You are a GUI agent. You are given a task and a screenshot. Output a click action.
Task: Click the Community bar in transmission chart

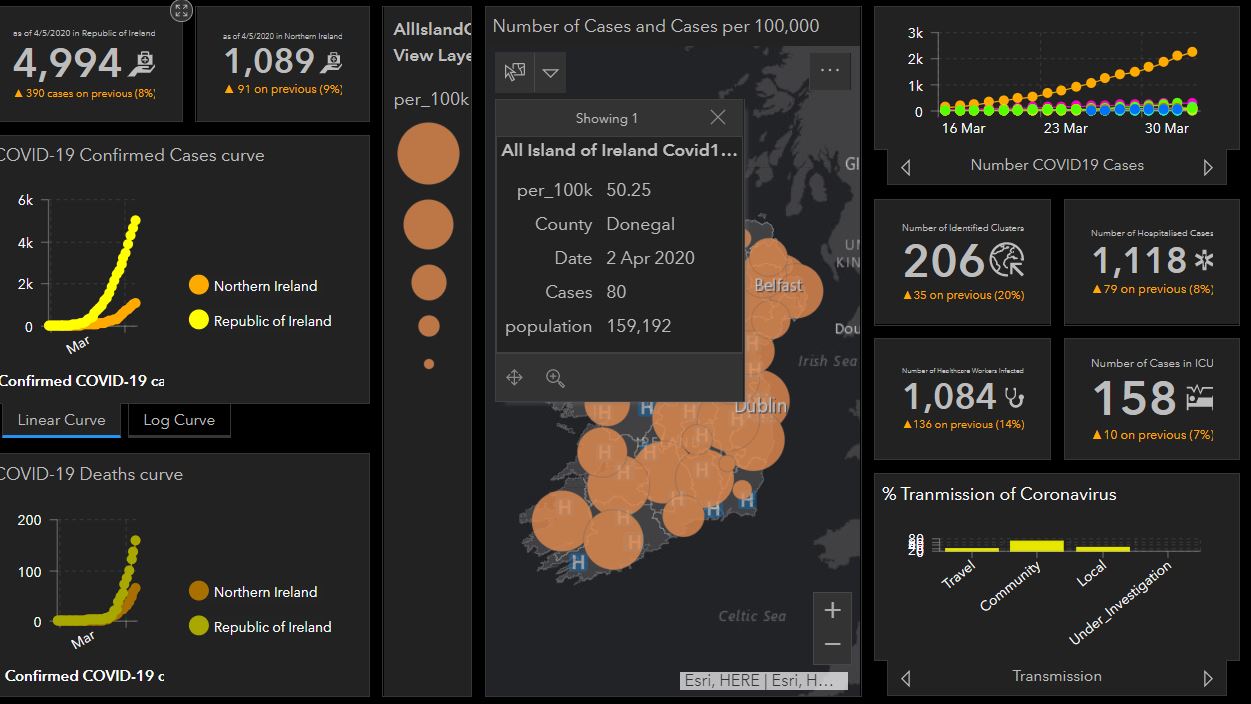(1036, 546)
